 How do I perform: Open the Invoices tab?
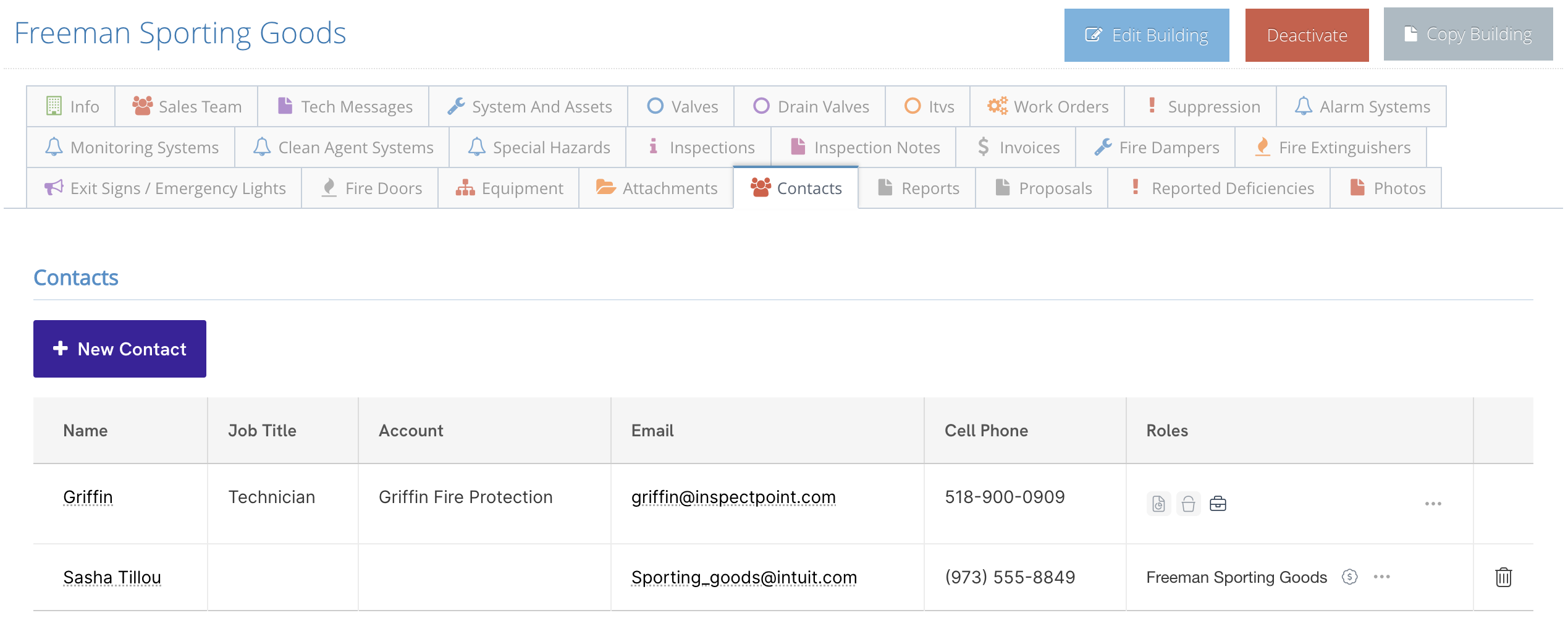click(x=1016, y=147)
